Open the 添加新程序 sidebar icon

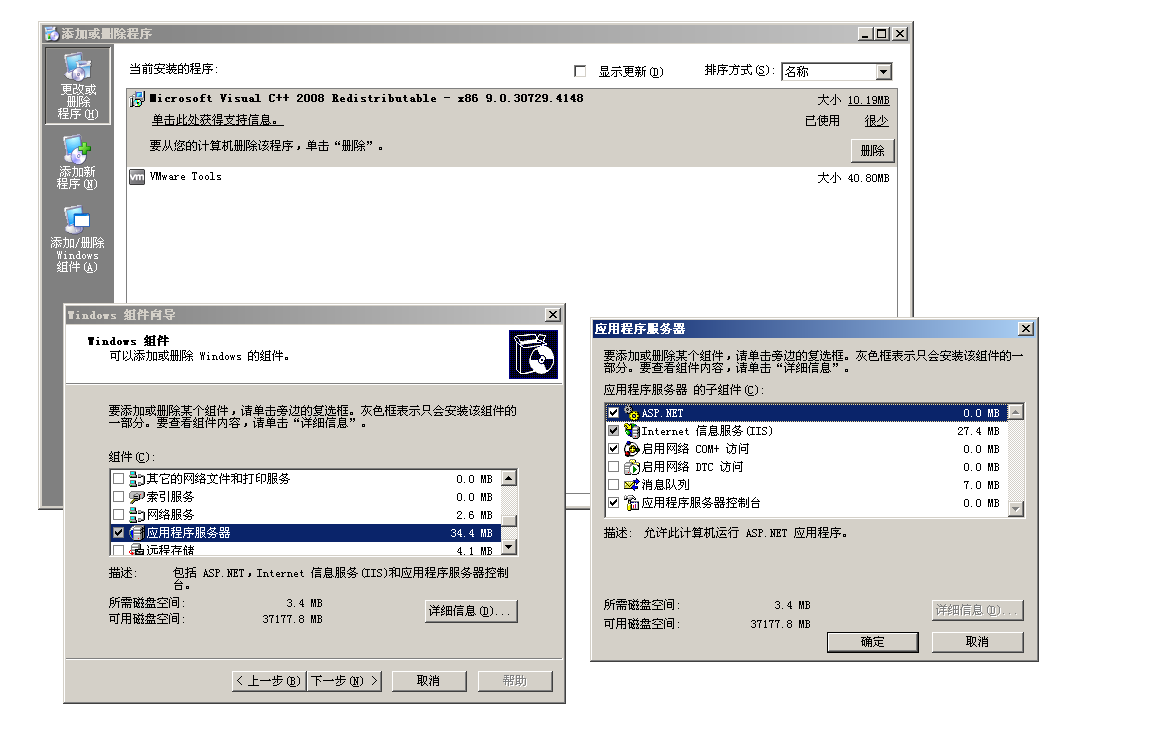click(77, 163)
